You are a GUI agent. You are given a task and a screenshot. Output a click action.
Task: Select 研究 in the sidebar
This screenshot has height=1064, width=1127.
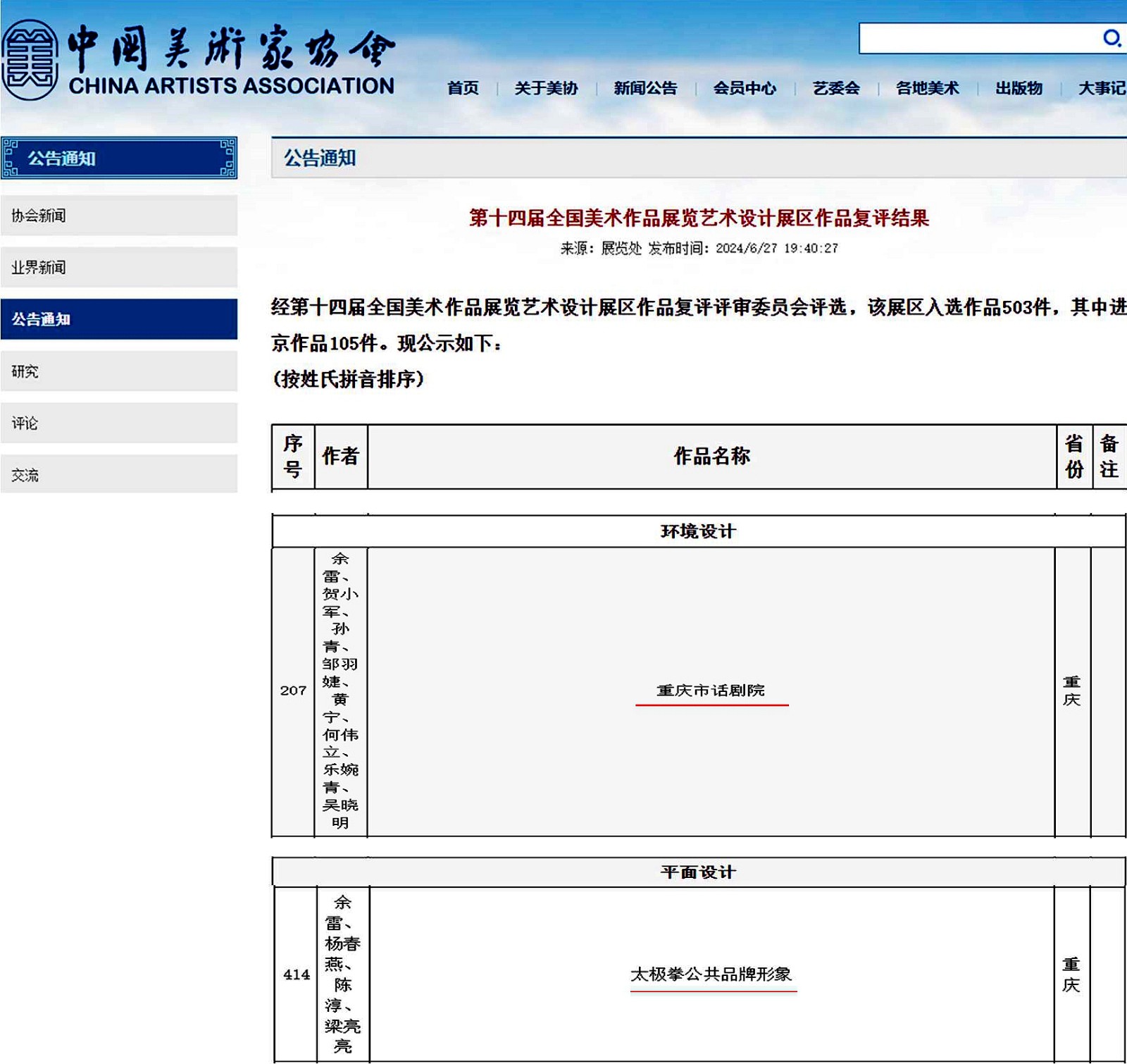(x=119, y=371)
